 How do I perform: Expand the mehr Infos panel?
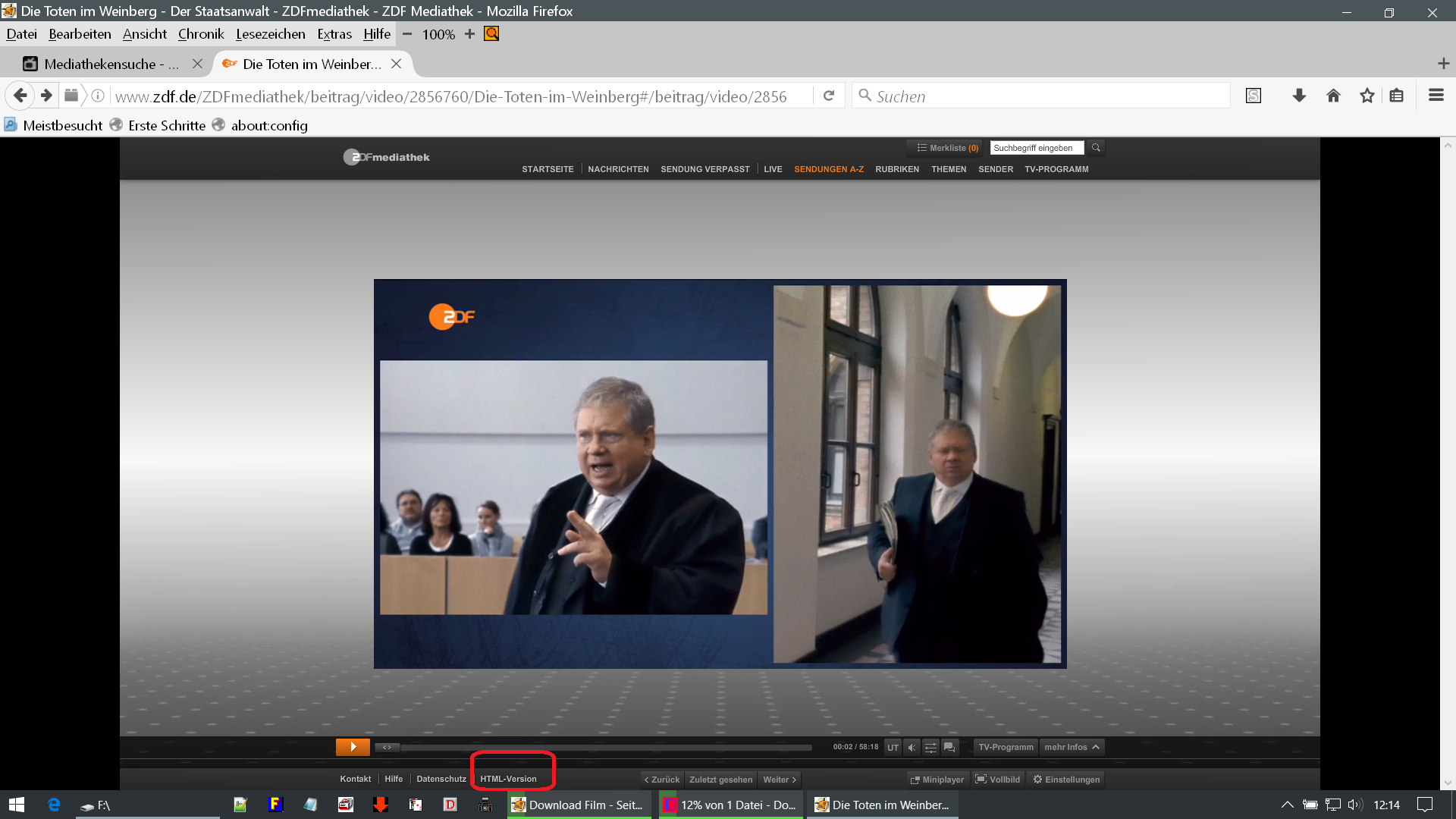click(1072, 748)
